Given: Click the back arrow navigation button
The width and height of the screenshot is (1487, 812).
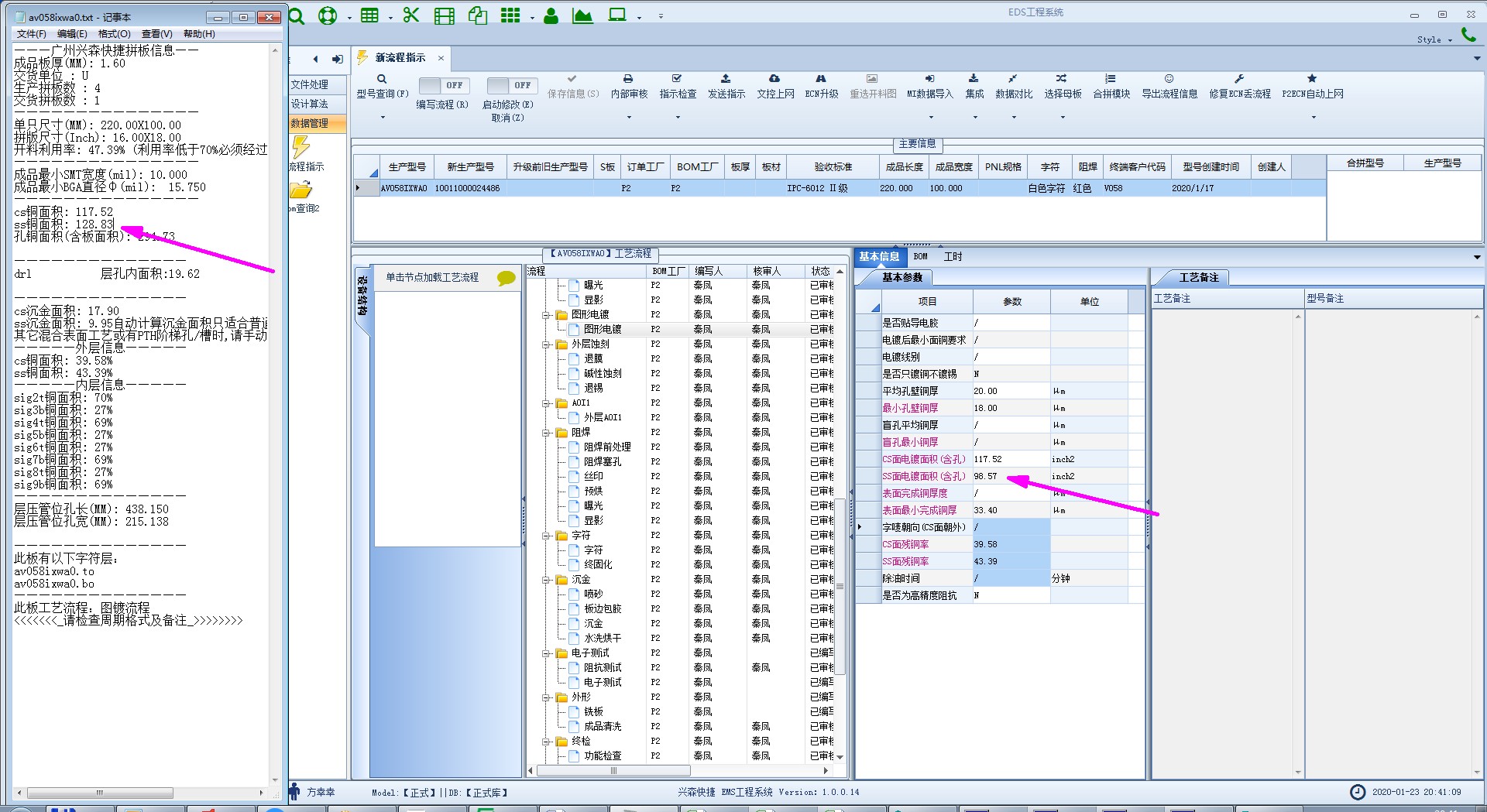Looking at the screenshot, I should pyautogui.click(x=315, y=59).
